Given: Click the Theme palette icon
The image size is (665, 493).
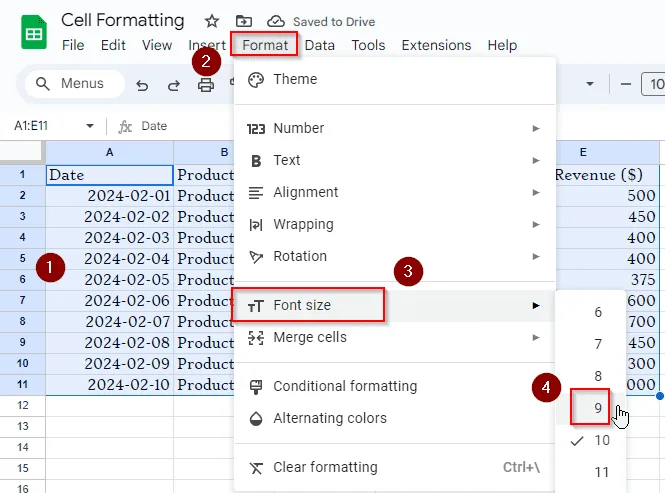Looking at the screenshot, I should pyautogui.click(x=256, y=80).
